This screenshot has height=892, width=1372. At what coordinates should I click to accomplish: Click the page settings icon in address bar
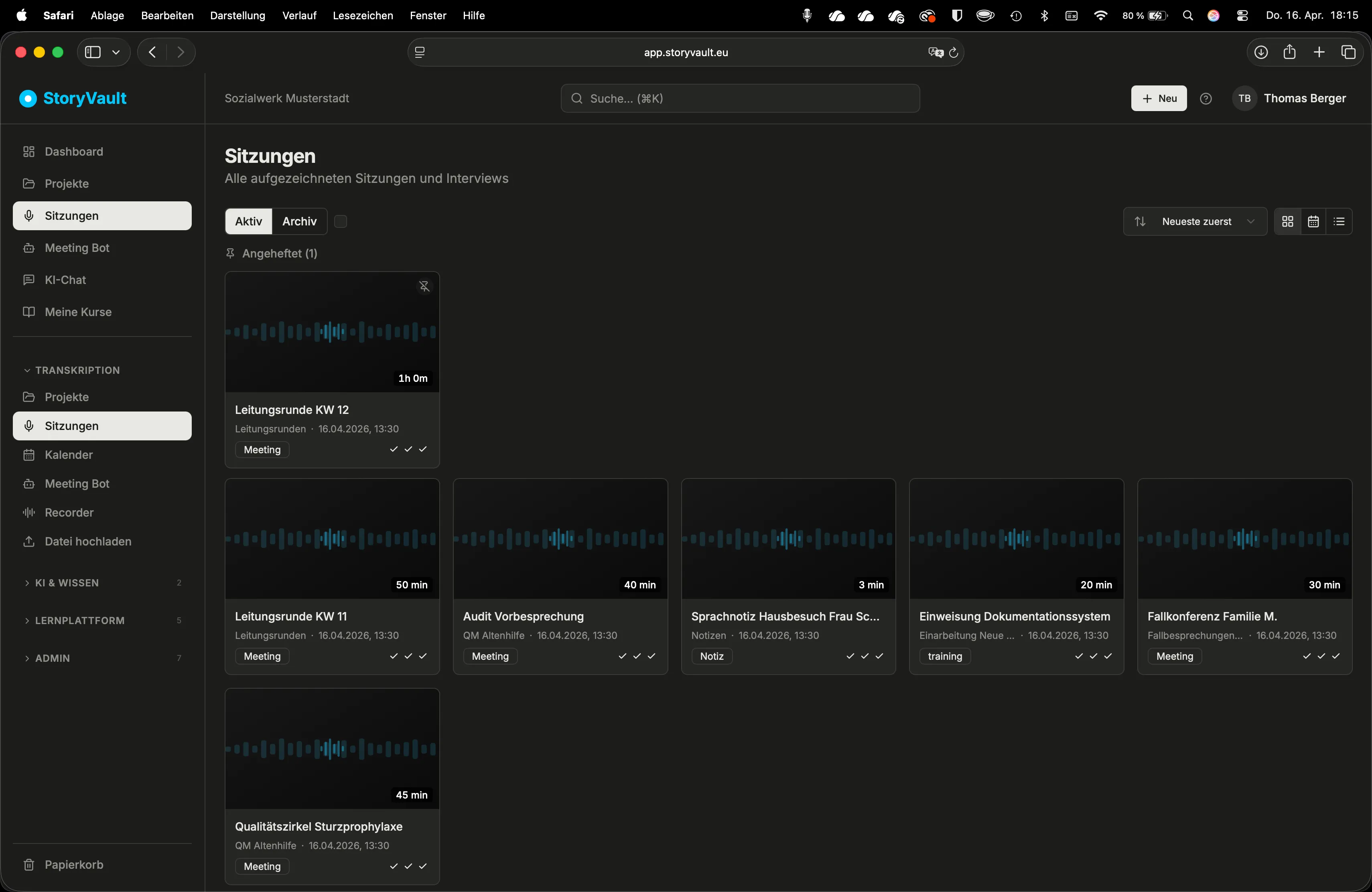click(x=420, y=53)
